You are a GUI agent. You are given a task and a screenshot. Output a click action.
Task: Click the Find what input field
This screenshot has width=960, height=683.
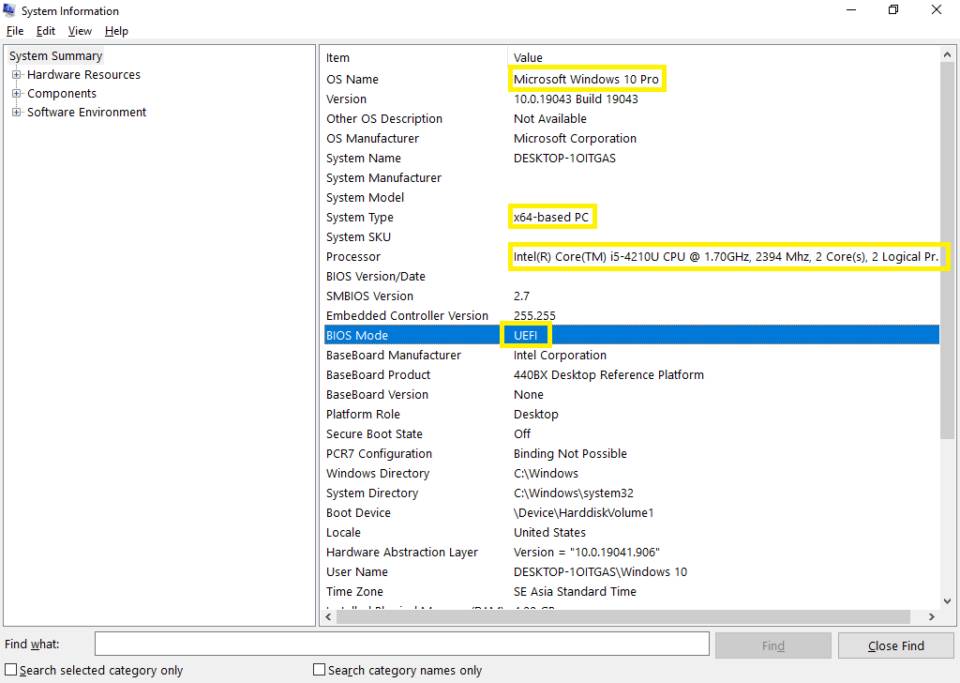coord(402,644)
